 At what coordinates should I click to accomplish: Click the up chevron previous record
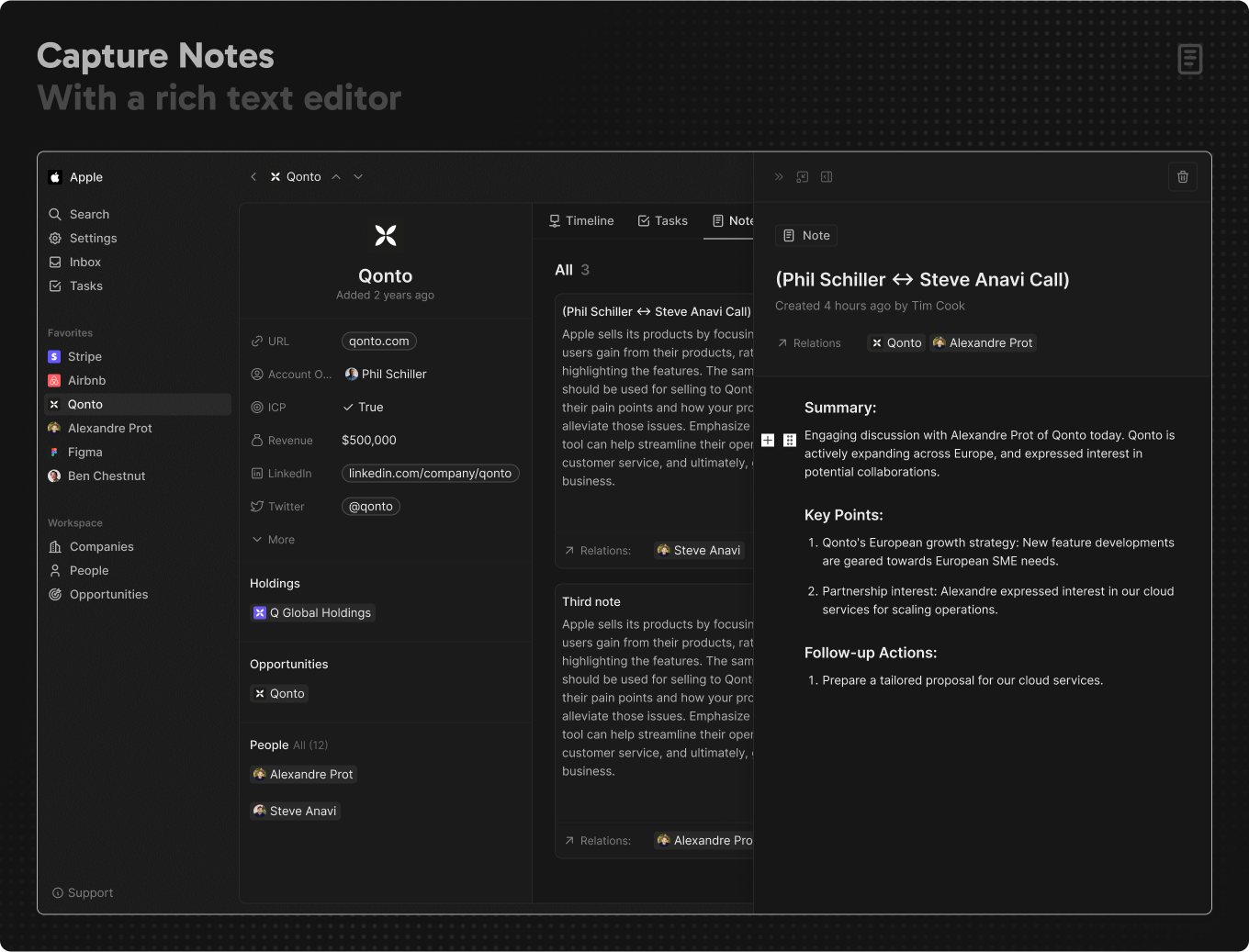tap(336, 177)
